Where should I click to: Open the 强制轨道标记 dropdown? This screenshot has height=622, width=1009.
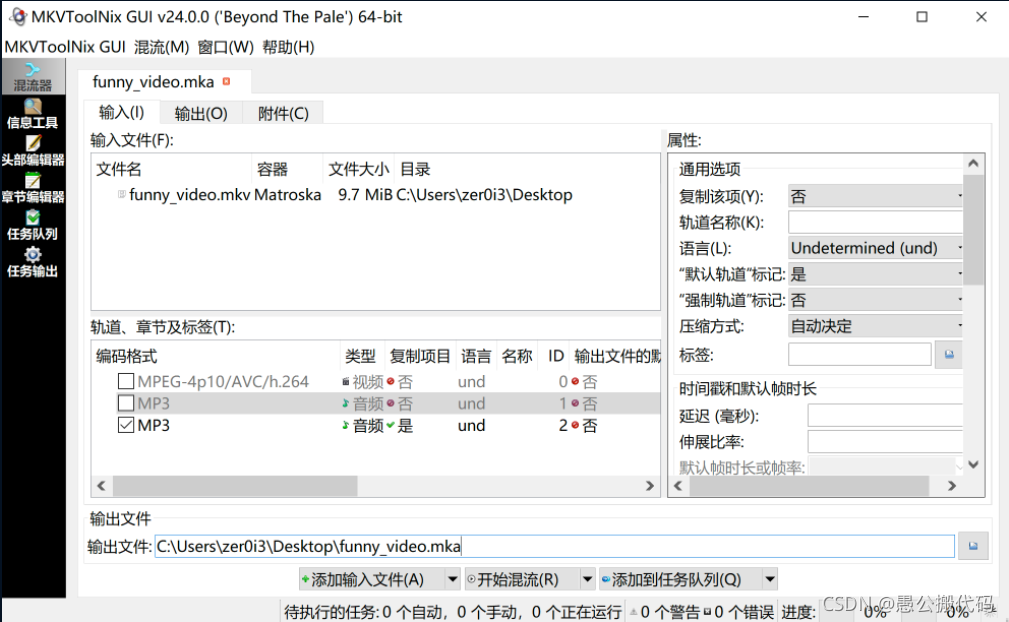pyautogui.click(x=875, y=300)
